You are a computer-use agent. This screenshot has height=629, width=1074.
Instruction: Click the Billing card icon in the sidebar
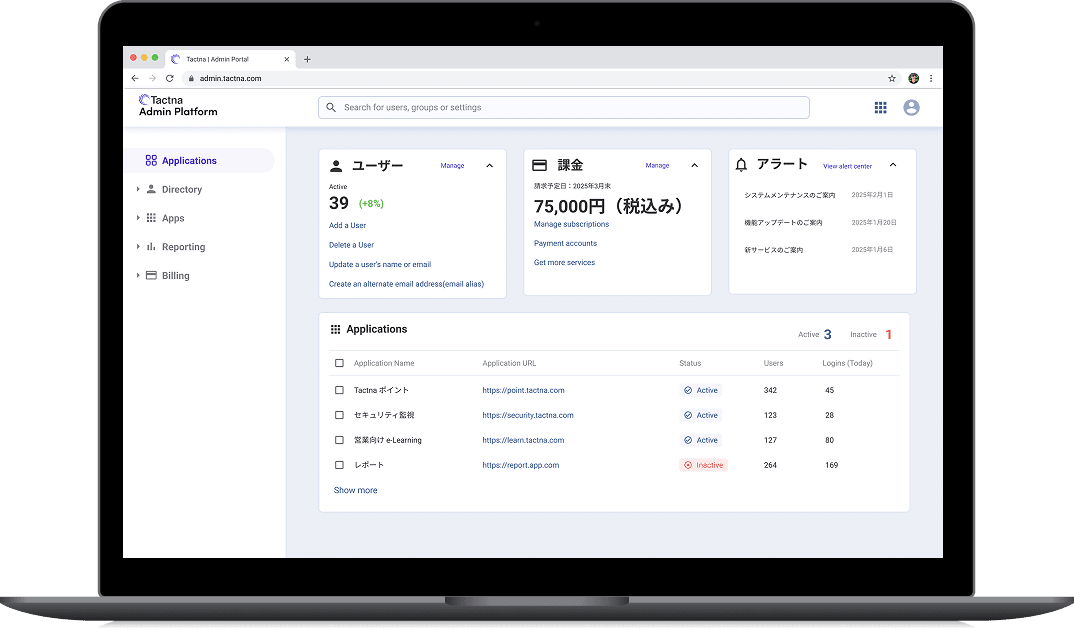point(151,275)
